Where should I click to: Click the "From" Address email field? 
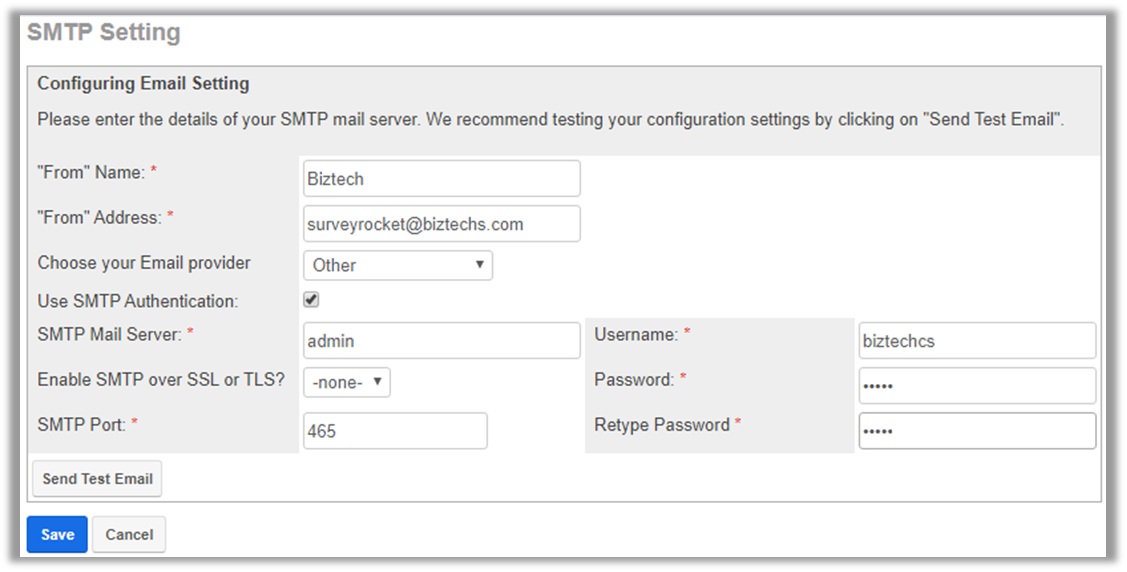coord(441,224)
